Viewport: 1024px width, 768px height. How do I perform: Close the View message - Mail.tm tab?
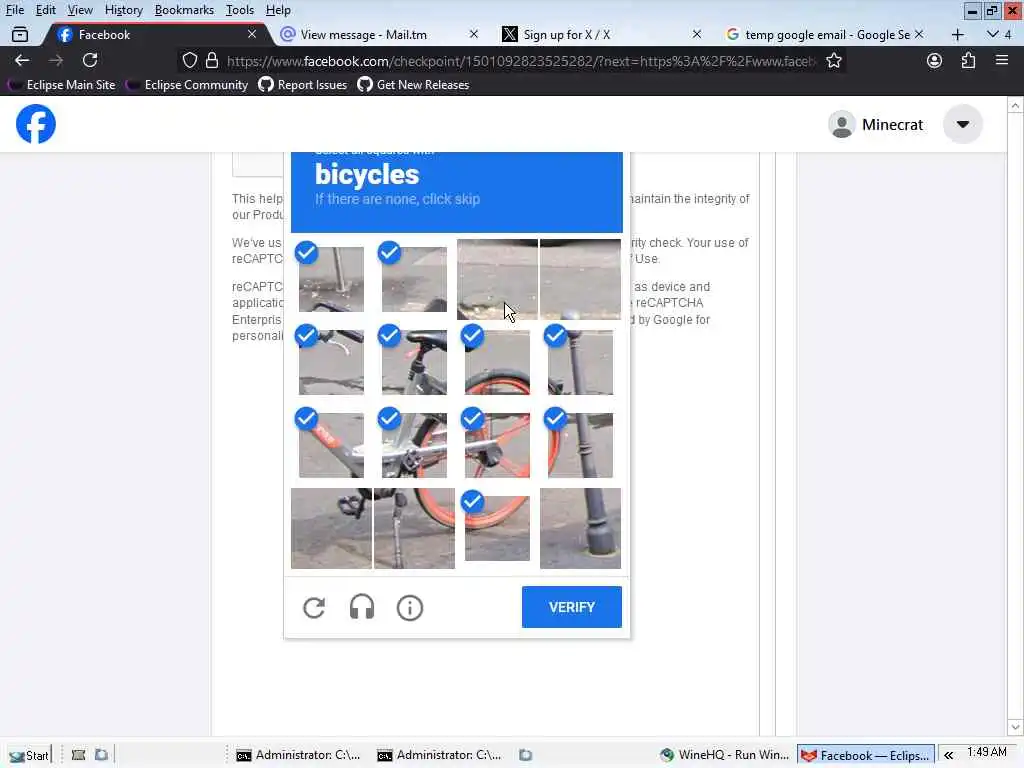(x=474, y=34)
